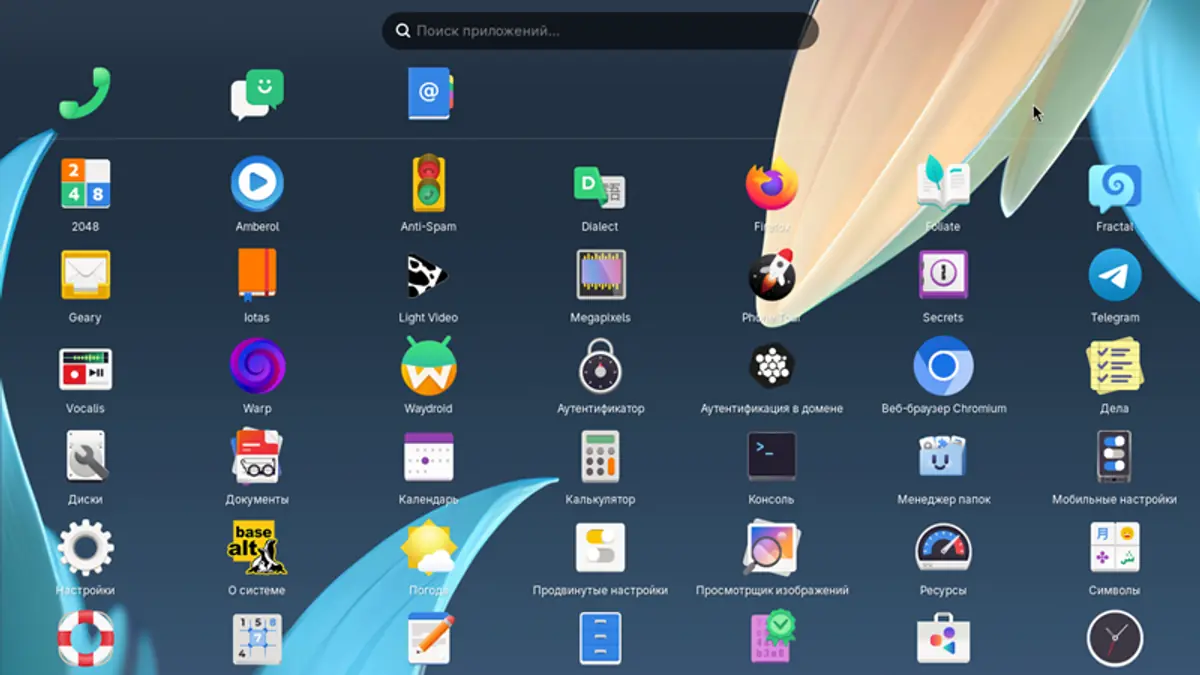The height and width of the screenshot is (675, 1200).
Task: Open the 2048 game
Action: click(85, 185)
